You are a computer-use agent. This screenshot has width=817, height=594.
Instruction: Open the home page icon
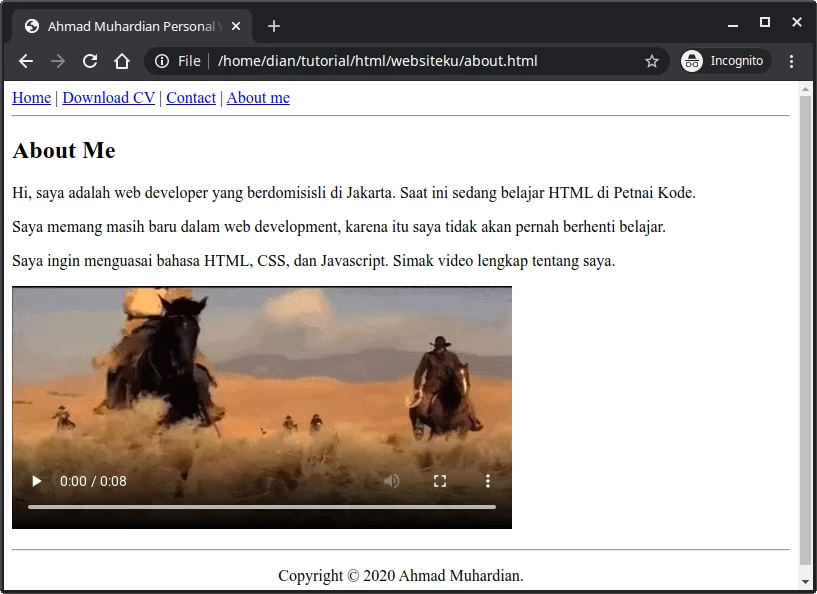pos(122,61)
